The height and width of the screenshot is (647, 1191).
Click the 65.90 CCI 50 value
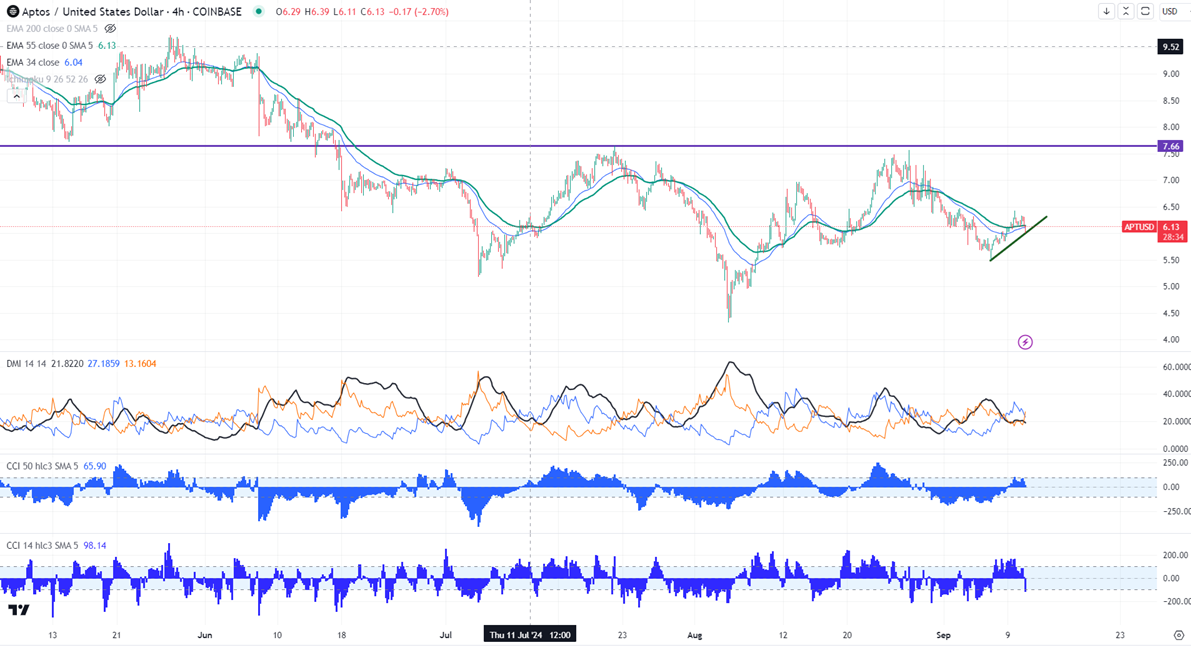[x=95, y=466]
